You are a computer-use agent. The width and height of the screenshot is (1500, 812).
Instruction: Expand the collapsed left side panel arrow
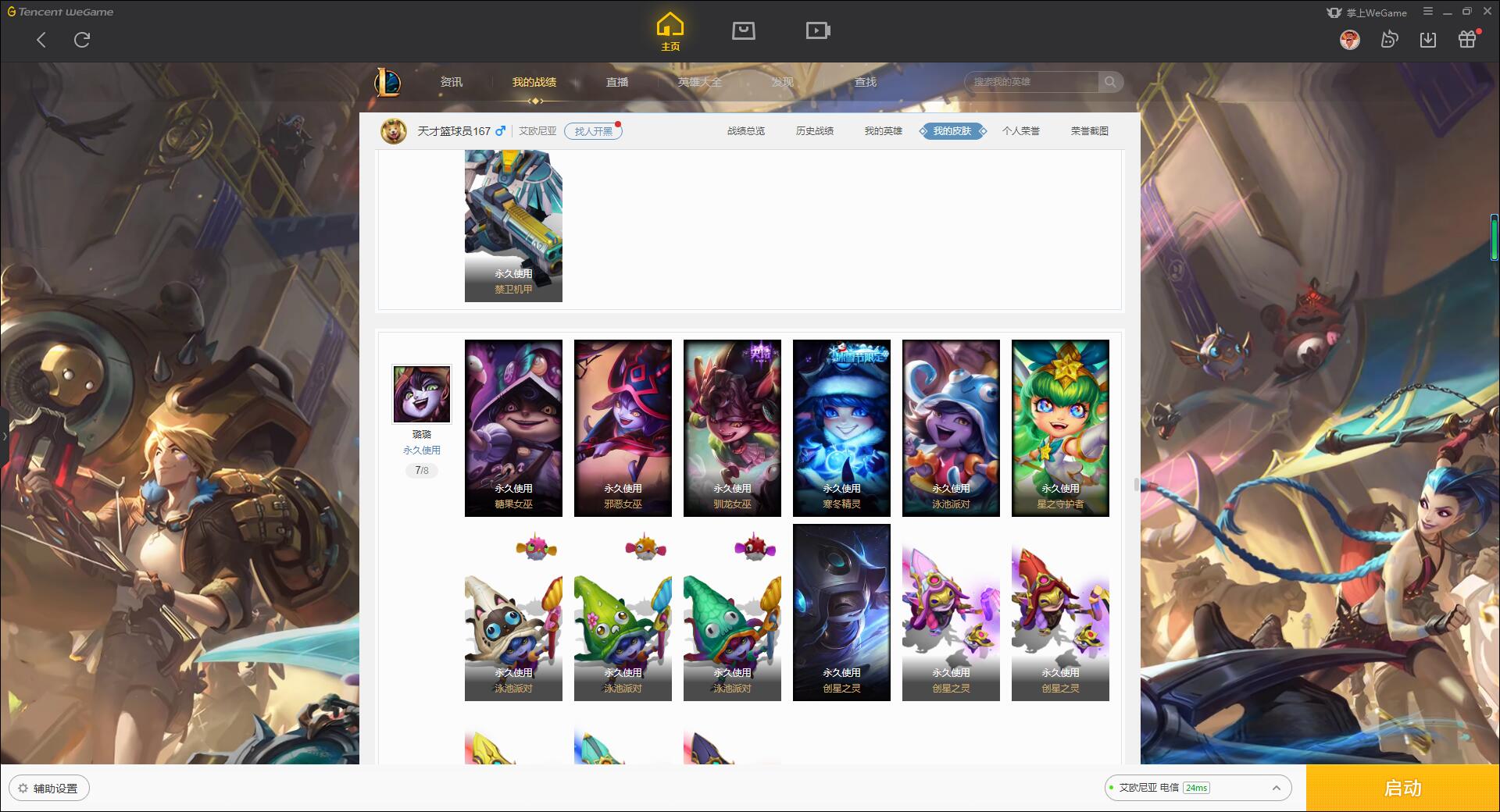(x=4, y=436)
